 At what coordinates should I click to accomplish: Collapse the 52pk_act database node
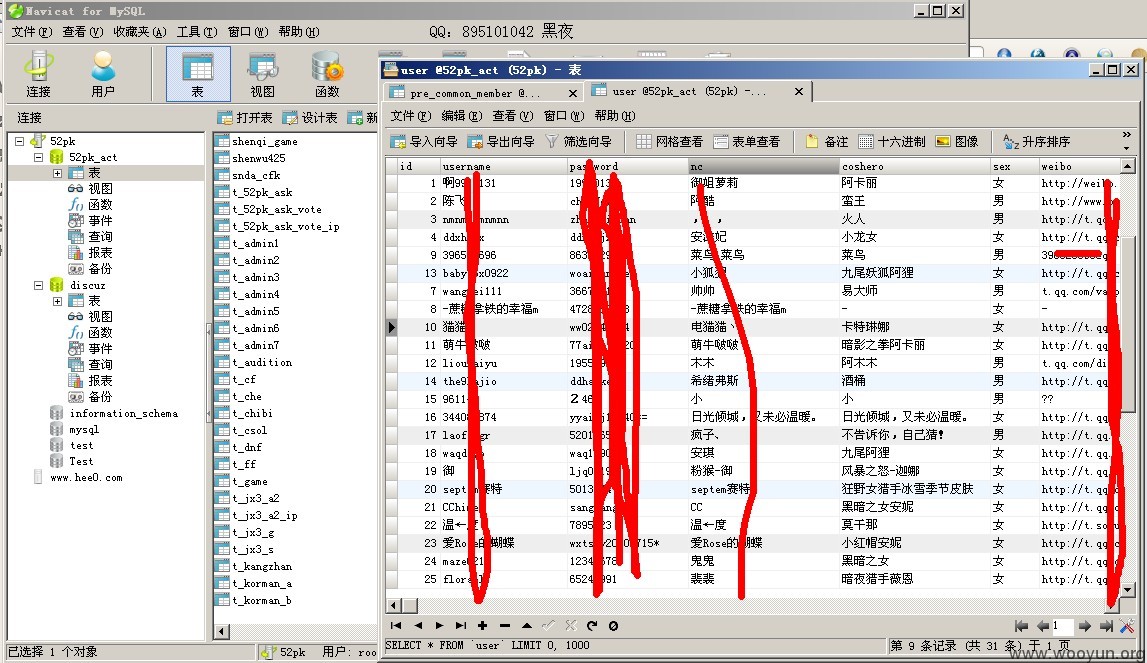click(39, 157)
